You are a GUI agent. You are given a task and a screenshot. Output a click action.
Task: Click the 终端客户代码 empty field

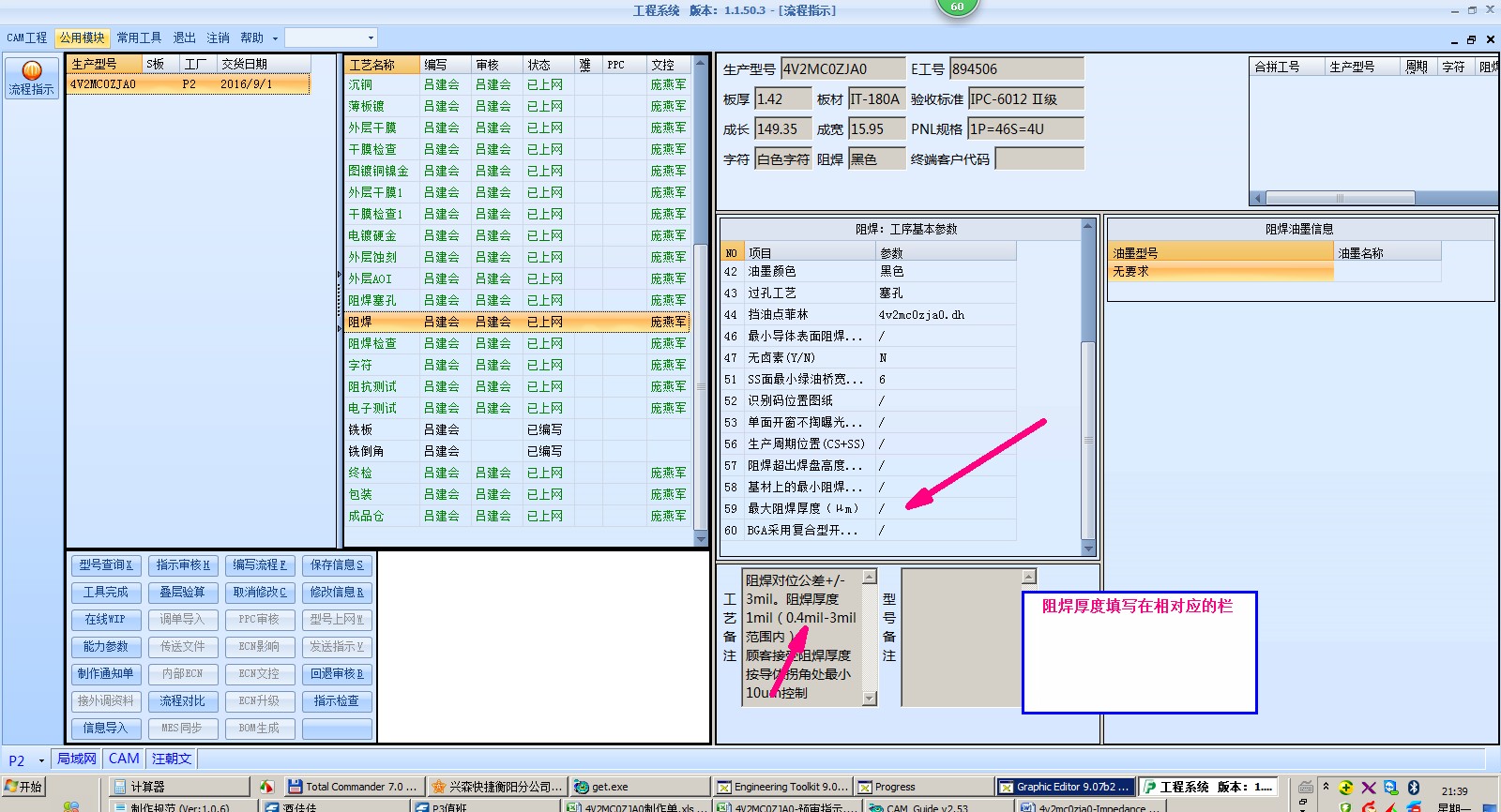pos(1039,159)
